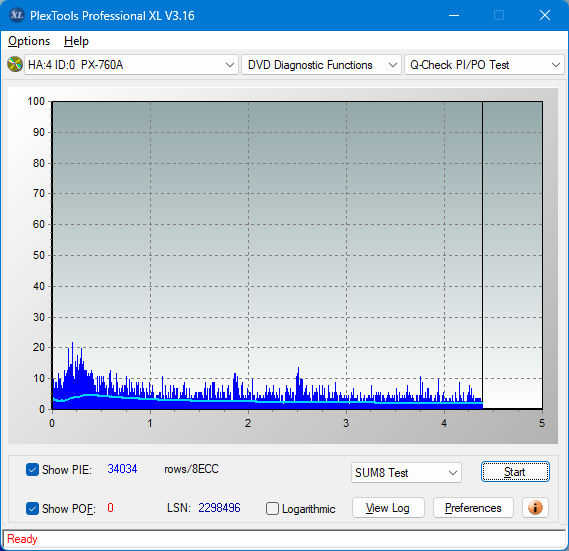569x551 pixels.
Task: Open the Help menu
Action: coord(76,41)
